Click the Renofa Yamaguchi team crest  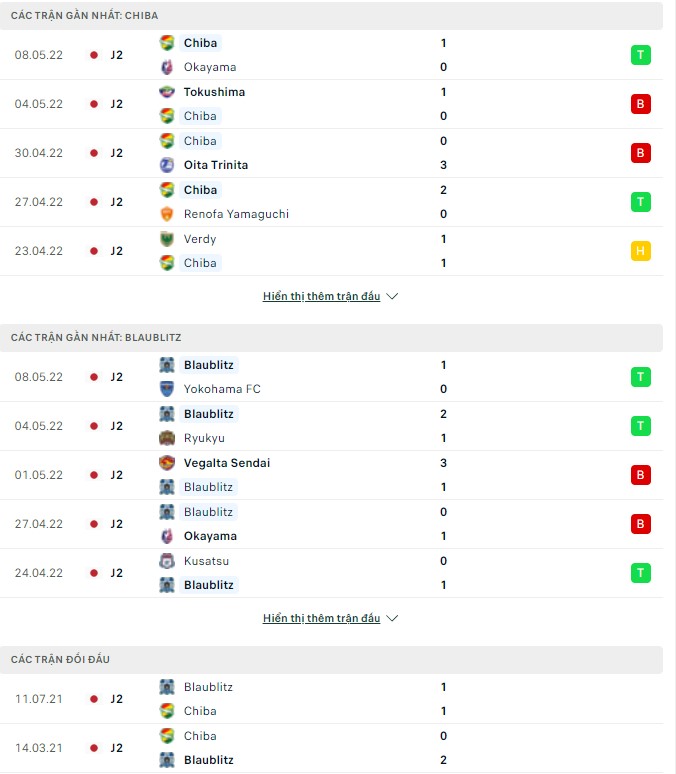(x=167, y=214)
